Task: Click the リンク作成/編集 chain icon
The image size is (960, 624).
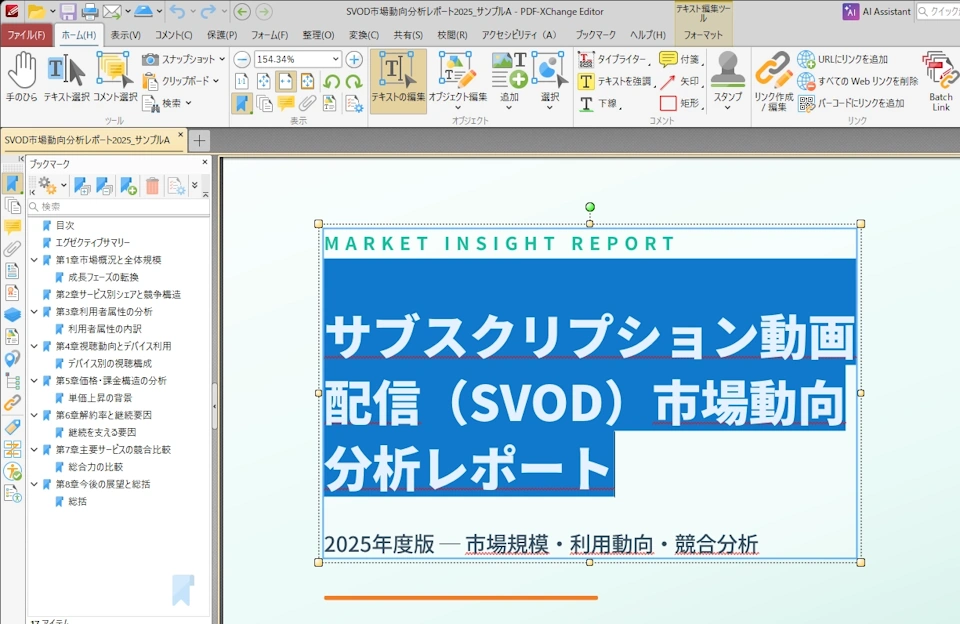Action: pyautogui.click(x=773, y=81)
